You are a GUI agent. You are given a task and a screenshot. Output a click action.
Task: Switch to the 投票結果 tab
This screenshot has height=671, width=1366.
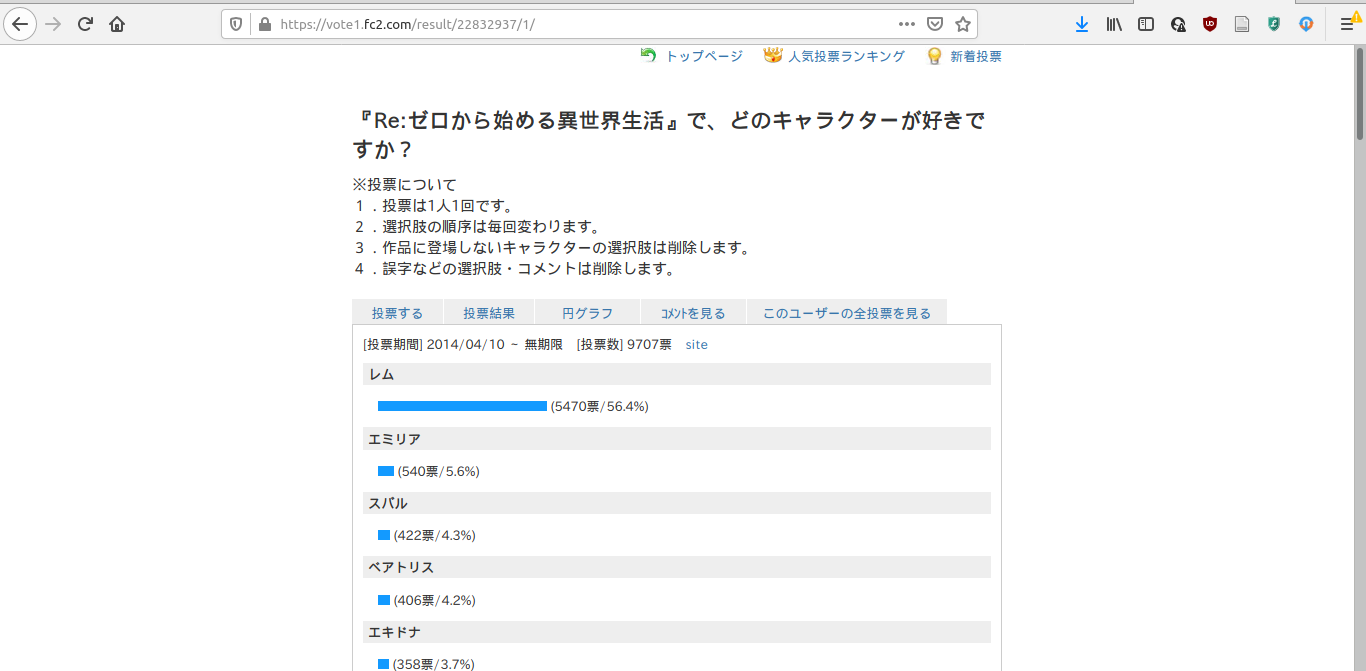tap(489, 313)
